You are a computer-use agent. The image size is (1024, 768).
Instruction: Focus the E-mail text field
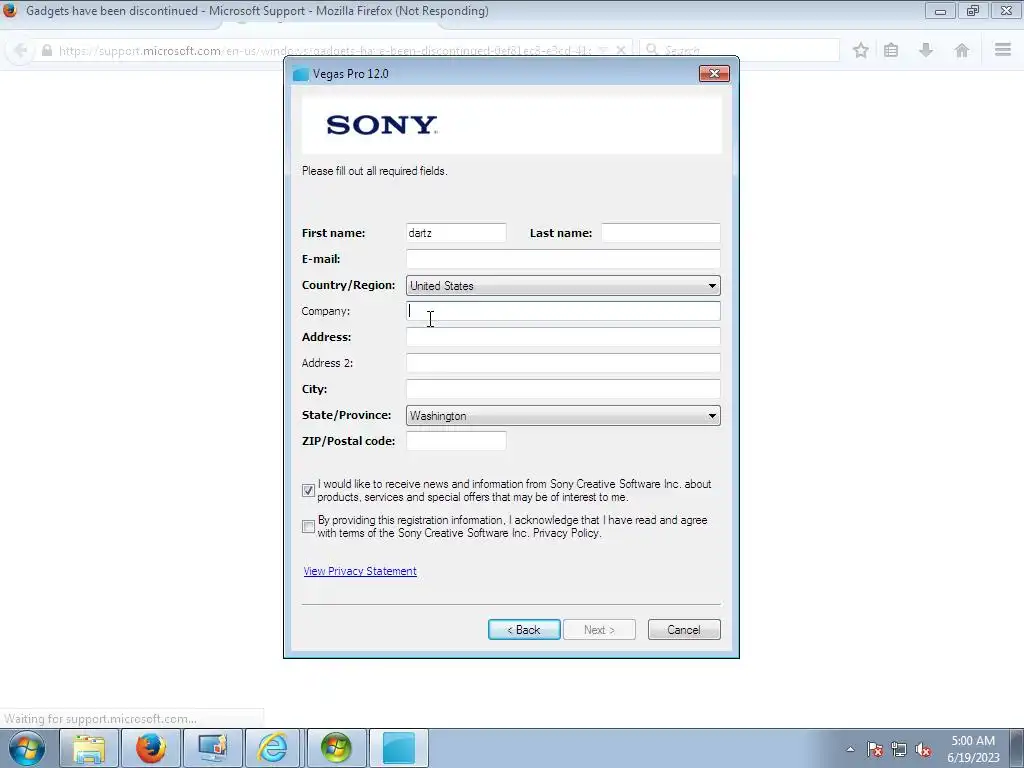click(563, 259)
